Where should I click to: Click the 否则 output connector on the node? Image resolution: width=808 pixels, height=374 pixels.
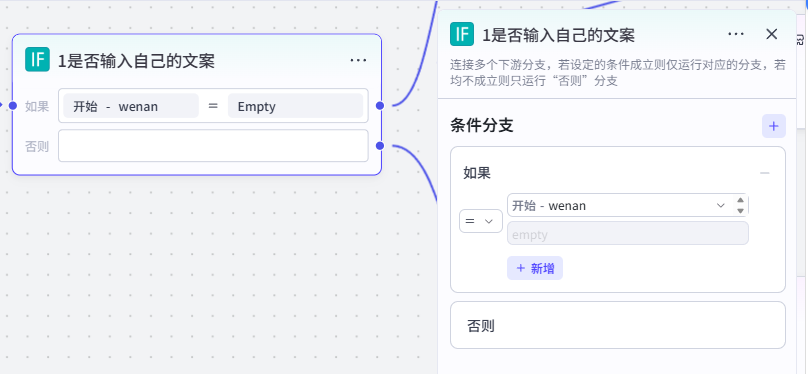click(x=380, y=146)
